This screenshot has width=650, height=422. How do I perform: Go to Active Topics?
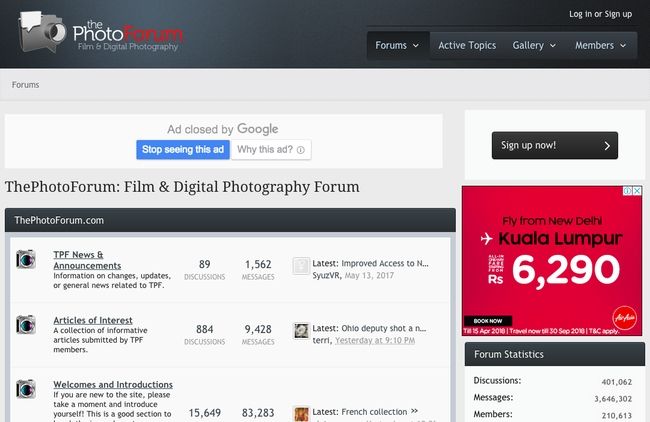tap(467, 45)
